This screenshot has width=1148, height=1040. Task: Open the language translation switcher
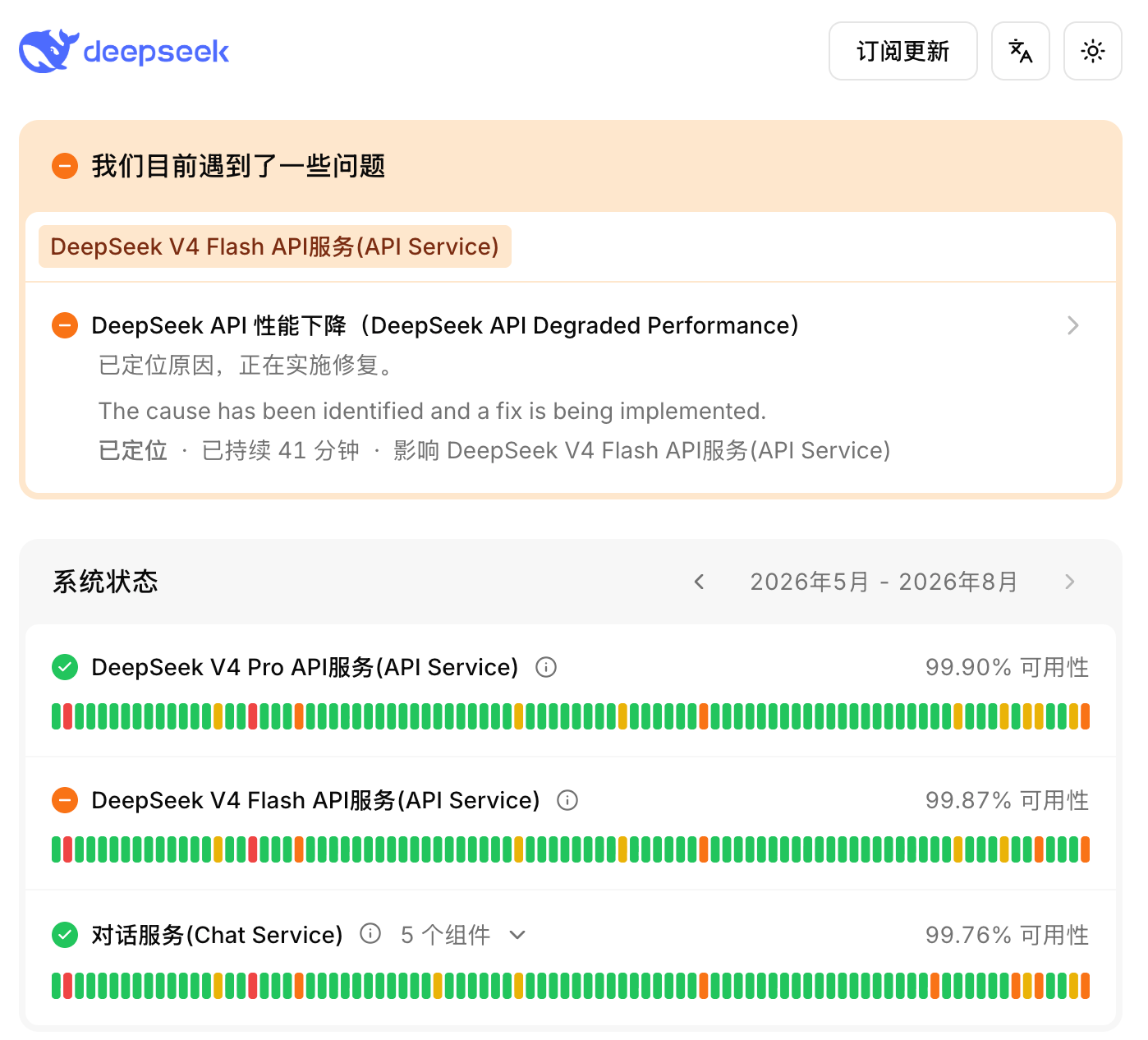tap(1020, 51)
